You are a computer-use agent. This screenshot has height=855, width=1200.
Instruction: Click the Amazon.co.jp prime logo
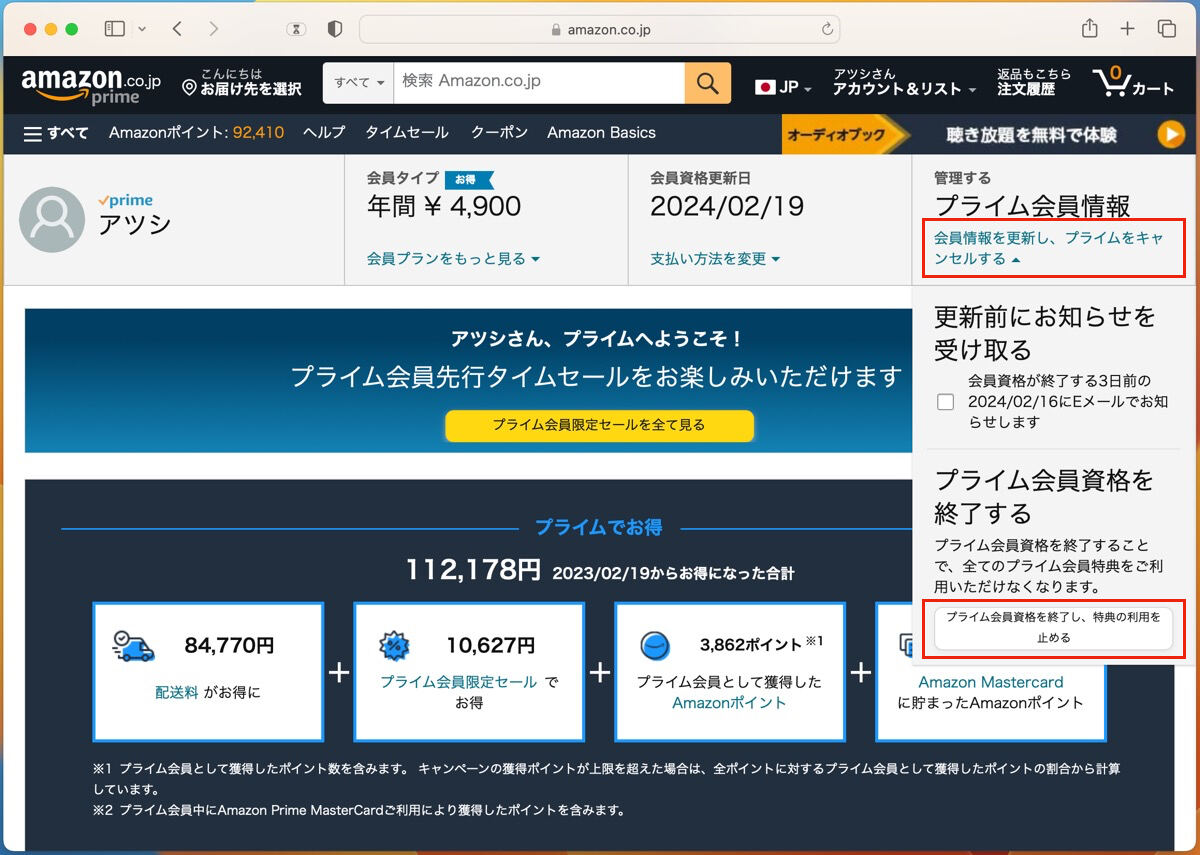(x=90, y=86)
